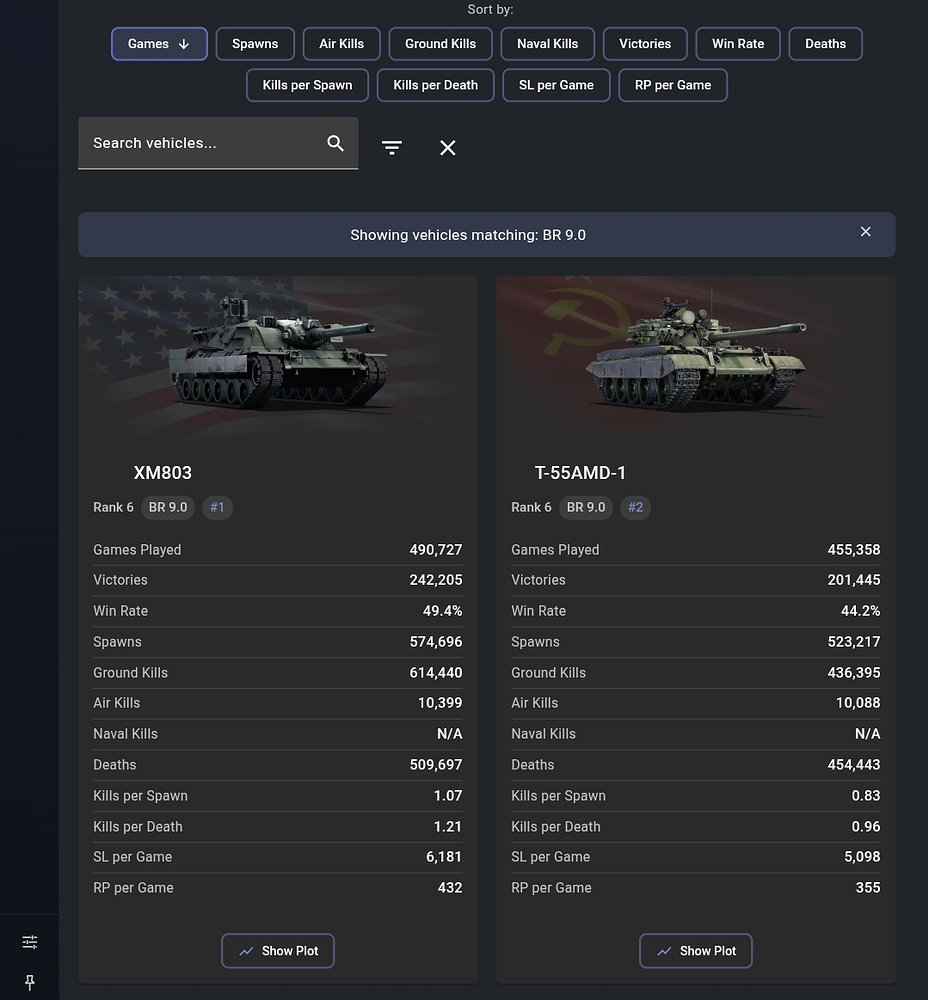Sort vehicles by Victories
The width and height of the screenshot is (928, 1000).
(645, 44)
